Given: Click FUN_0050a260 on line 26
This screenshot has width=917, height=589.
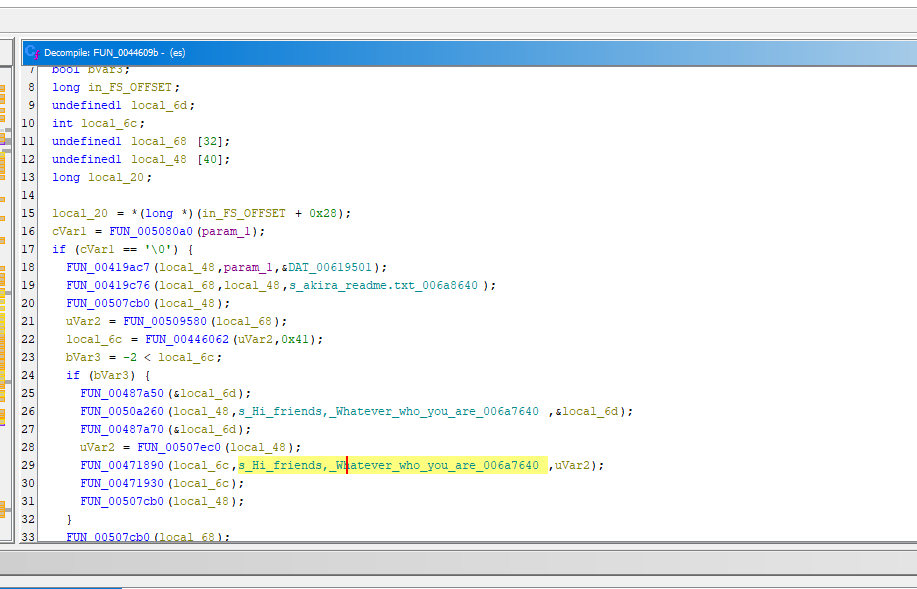Looking at the screenshot, I should point(122,412).
